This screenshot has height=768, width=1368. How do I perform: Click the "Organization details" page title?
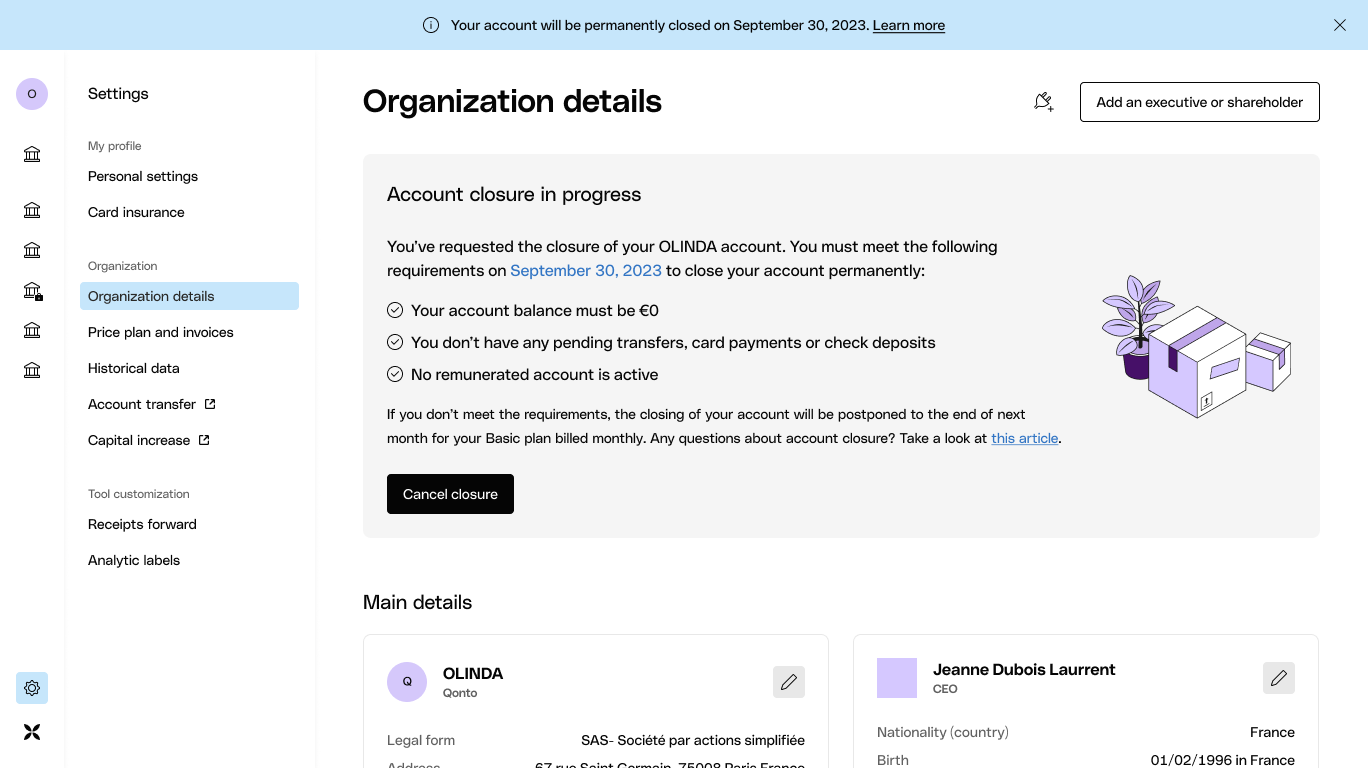pos(512,101)
